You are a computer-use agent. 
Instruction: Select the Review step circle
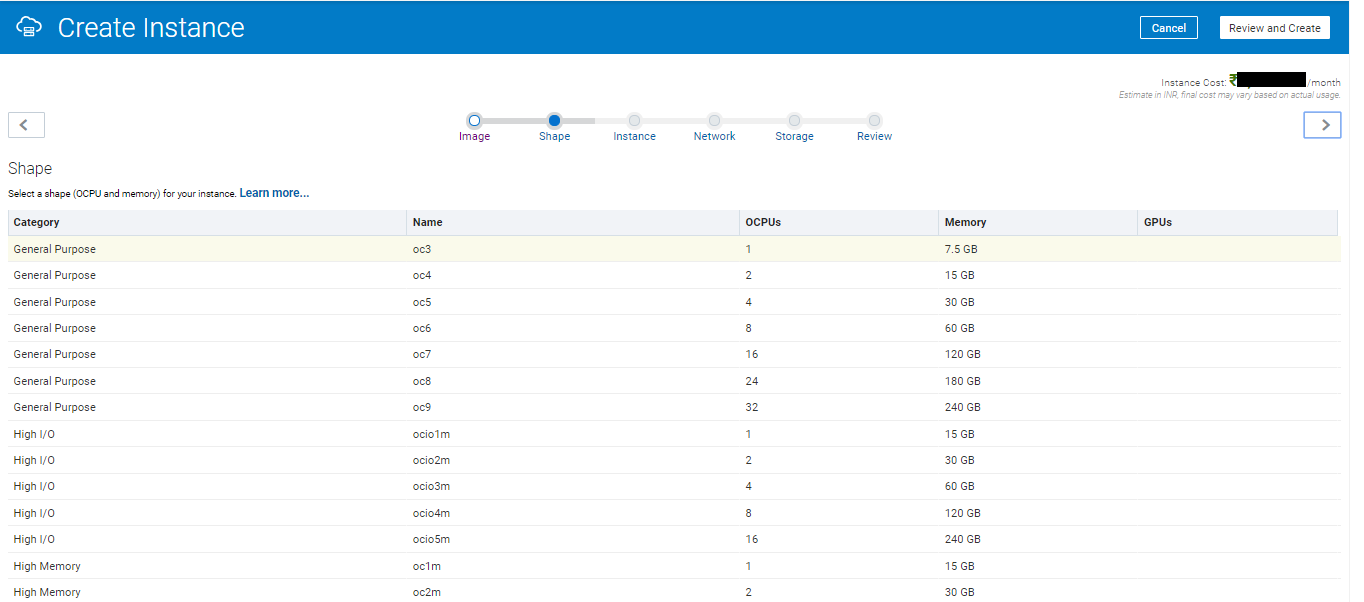[873, 119]
